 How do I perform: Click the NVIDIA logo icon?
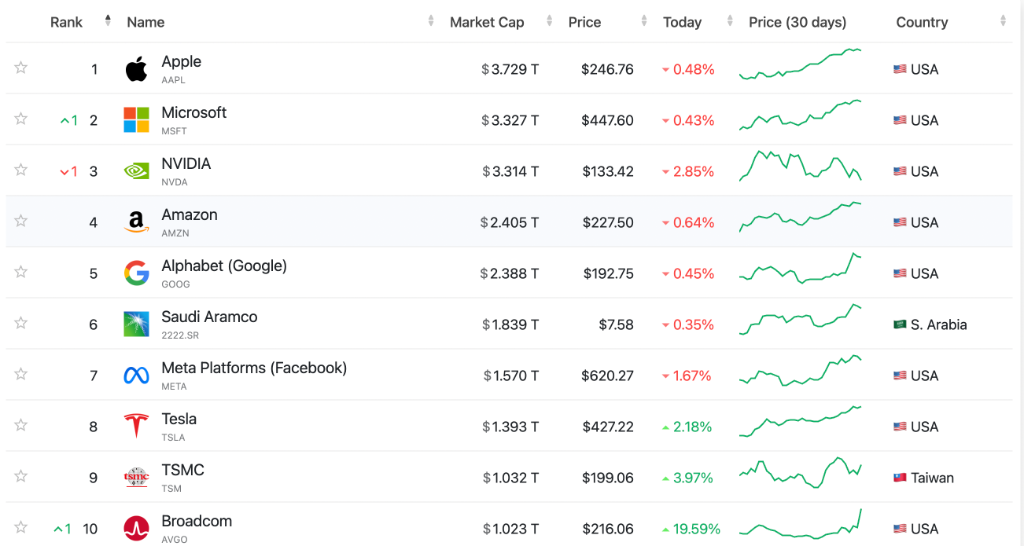[x=136, y=171]
